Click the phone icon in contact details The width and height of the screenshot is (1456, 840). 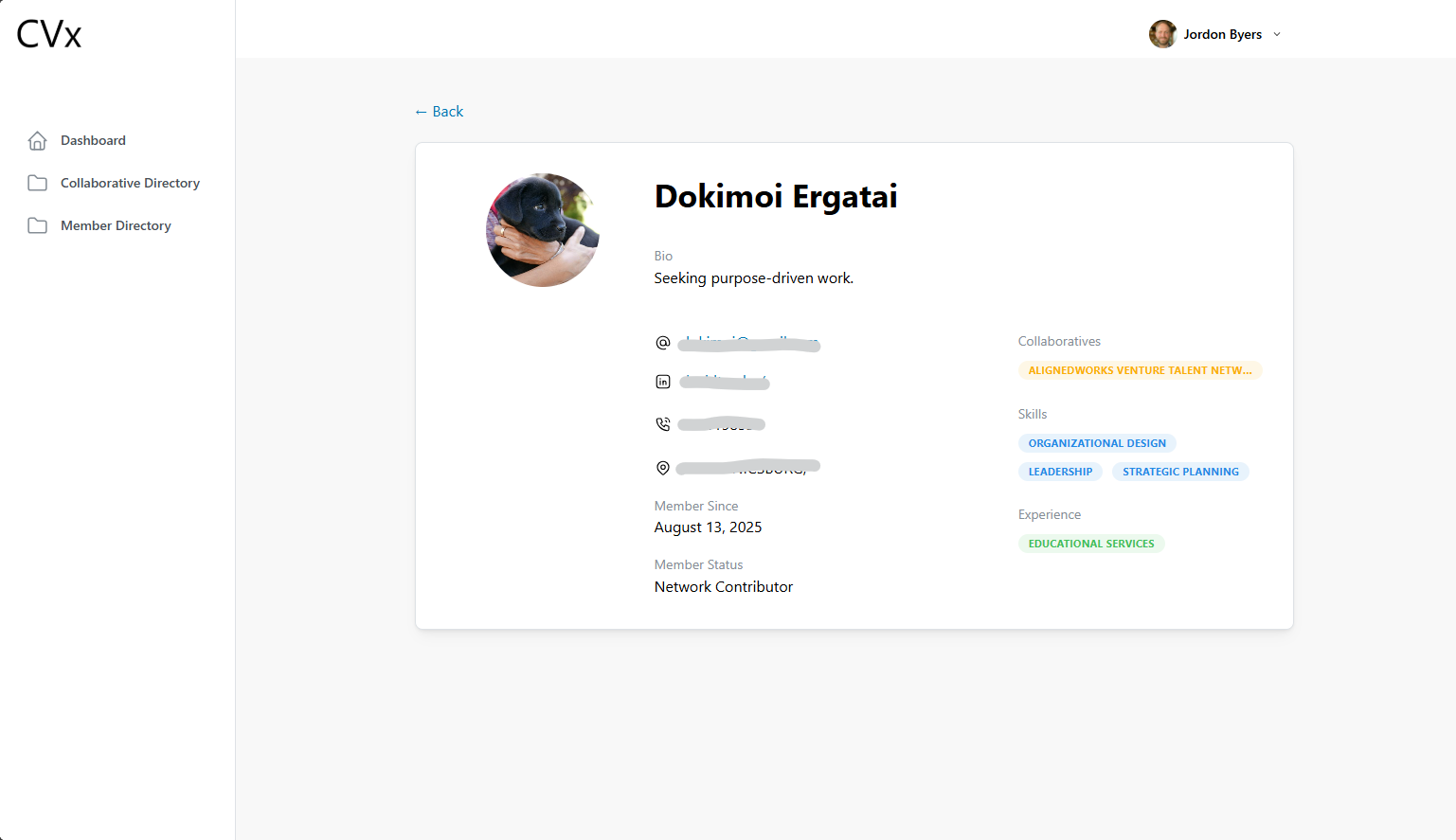662,423
